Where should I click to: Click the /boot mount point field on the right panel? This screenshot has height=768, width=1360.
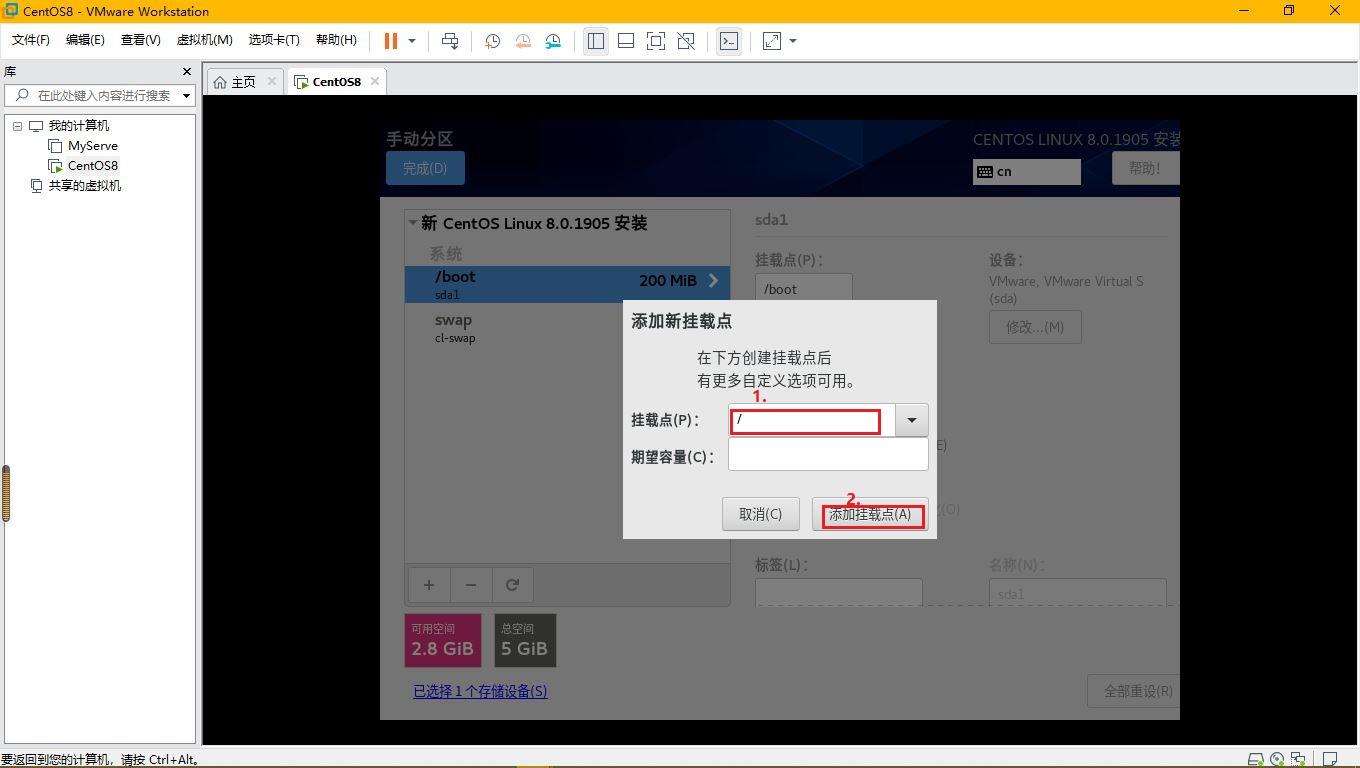[x=803, y=288]
